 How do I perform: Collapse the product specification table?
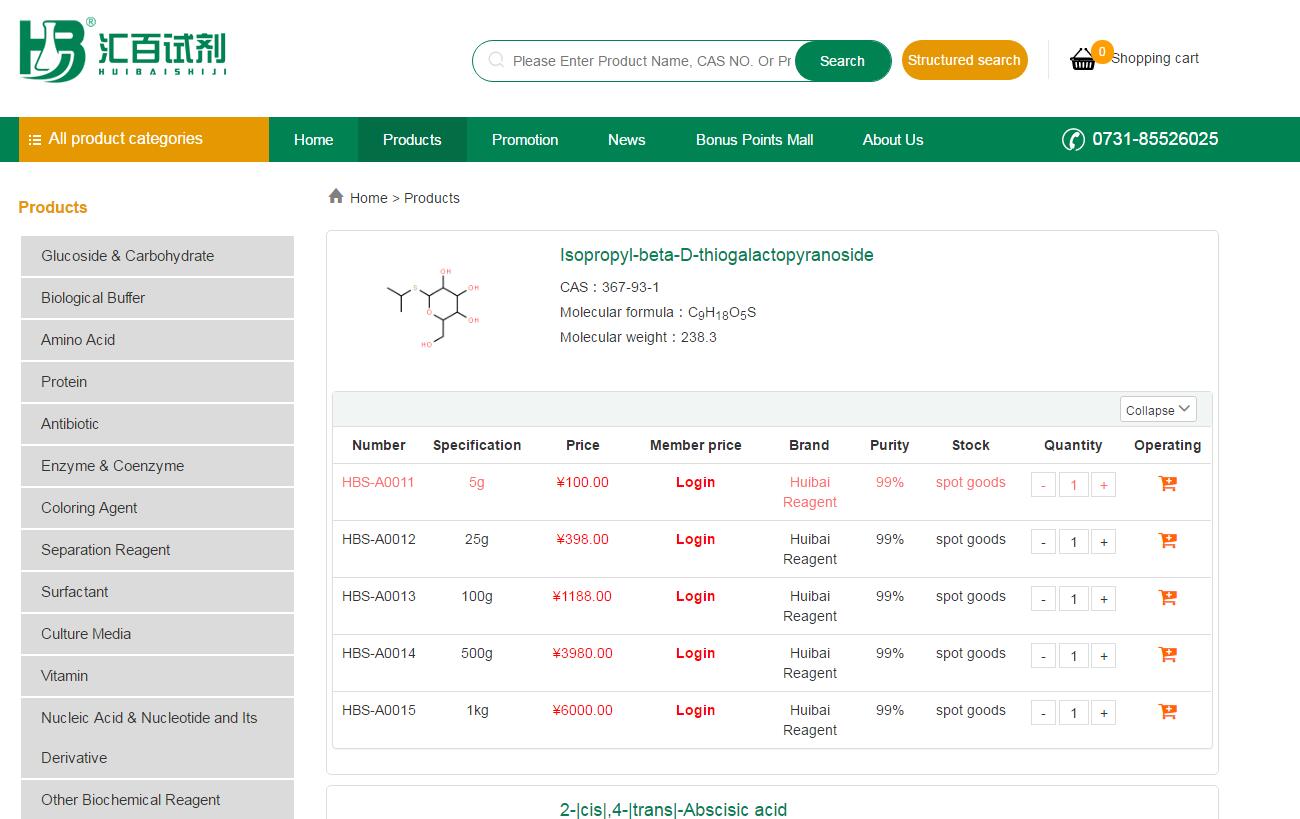(x=1158, y=410)
